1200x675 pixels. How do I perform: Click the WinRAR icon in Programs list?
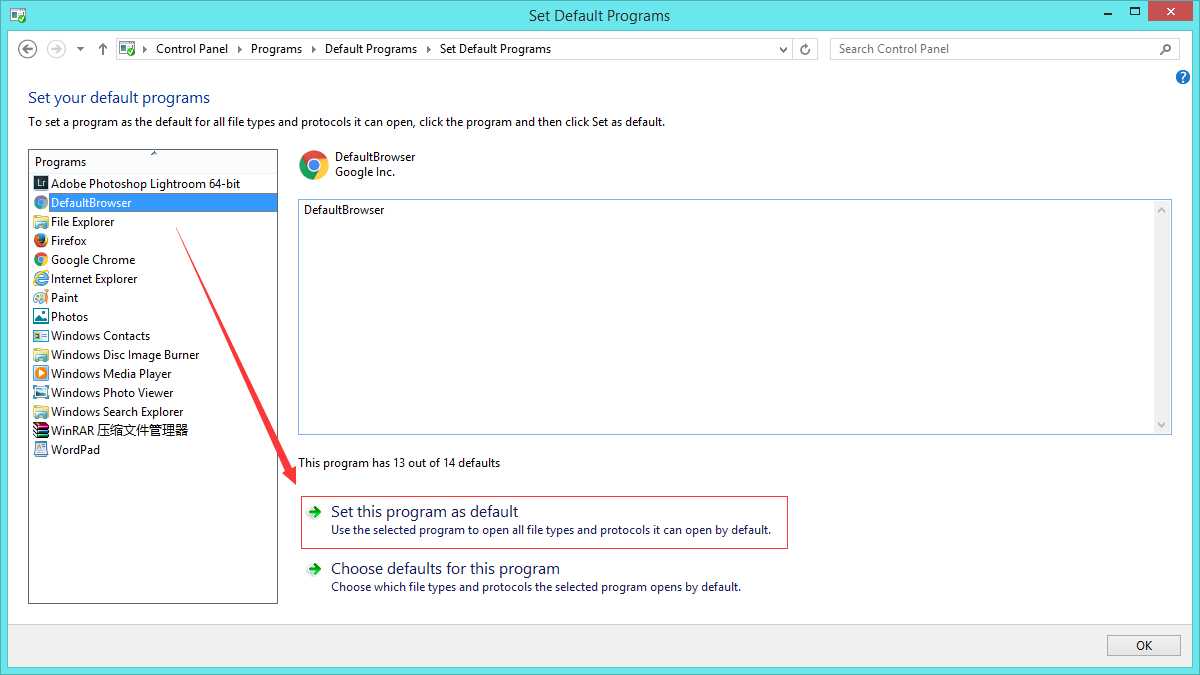tap(41, 431)
